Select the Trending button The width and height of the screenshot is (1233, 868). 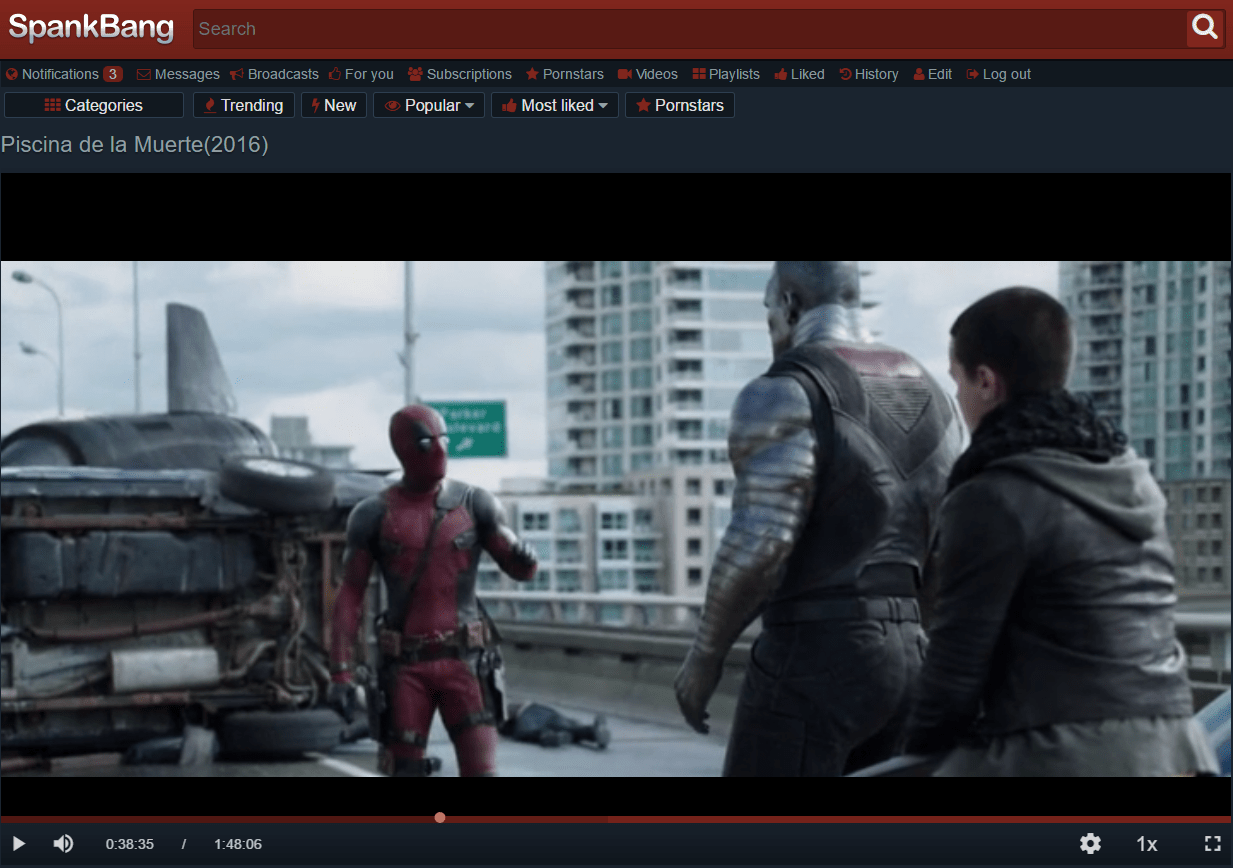(x=244, y=105)
